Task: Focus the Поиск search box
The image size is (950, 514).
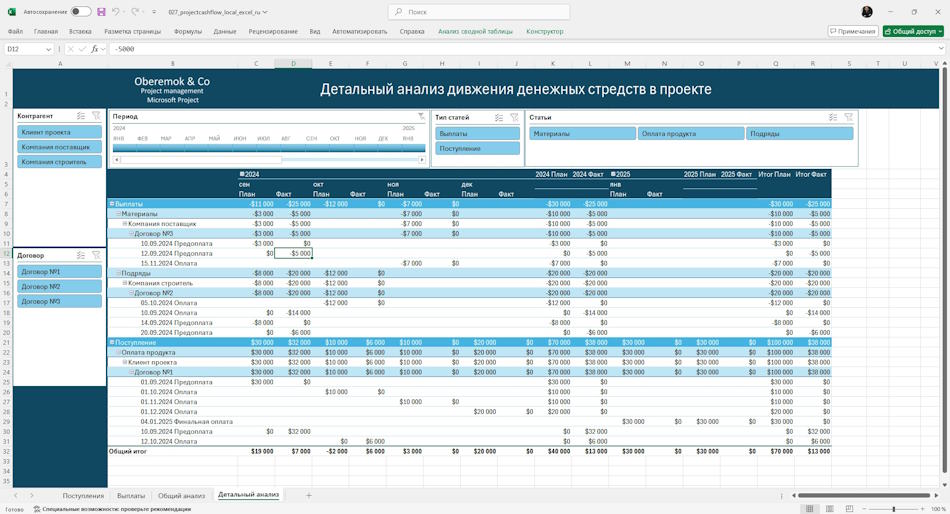Action: 479,12
